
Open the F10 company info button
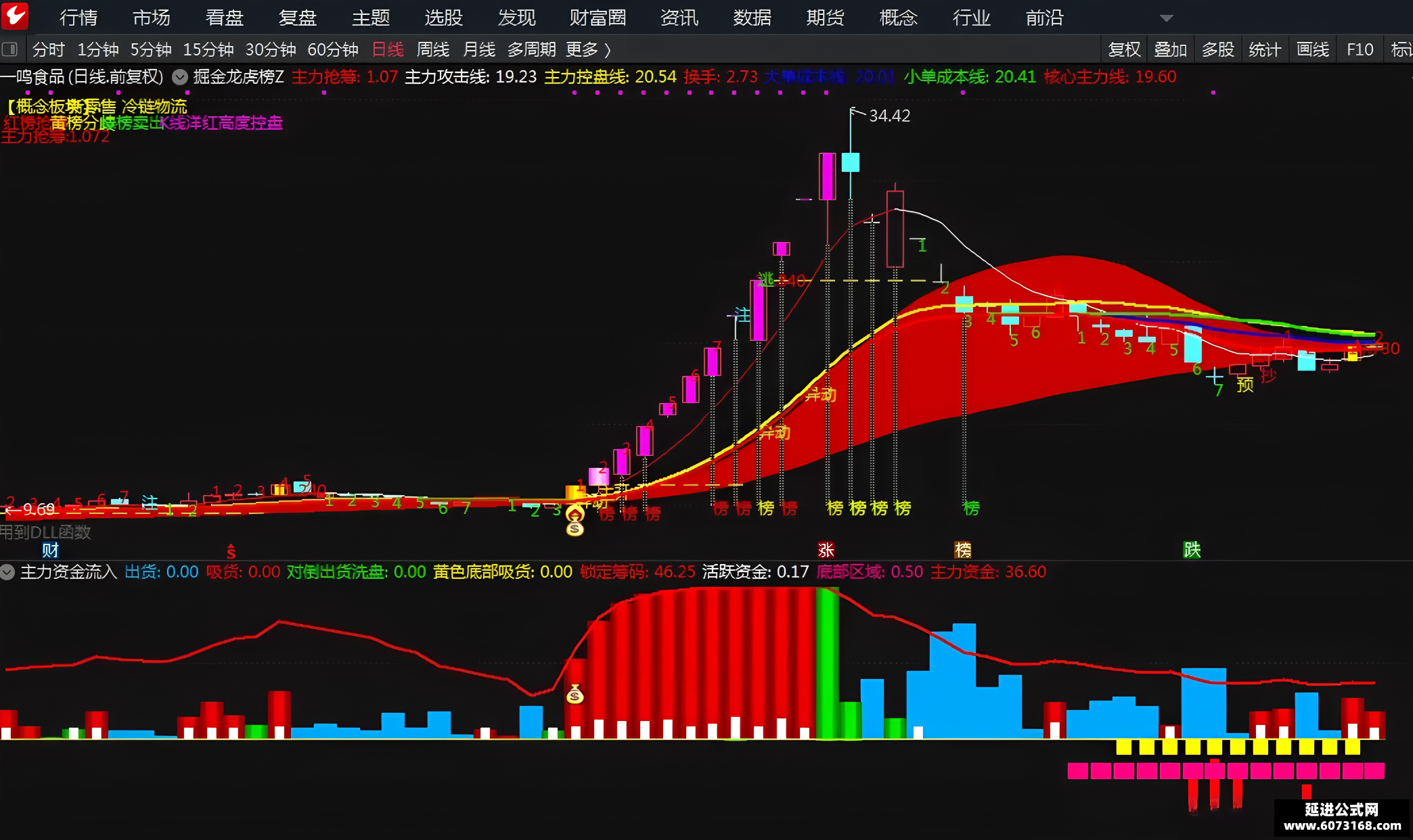tap(1360, 49)
